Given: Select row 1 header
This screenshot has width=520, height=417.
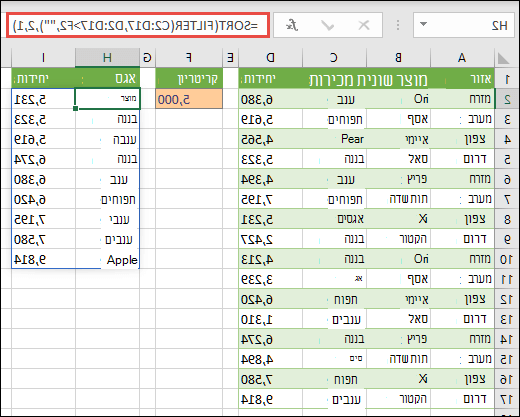Looking at the screenshot, I should pyautogui.click(x=507, y=79).
